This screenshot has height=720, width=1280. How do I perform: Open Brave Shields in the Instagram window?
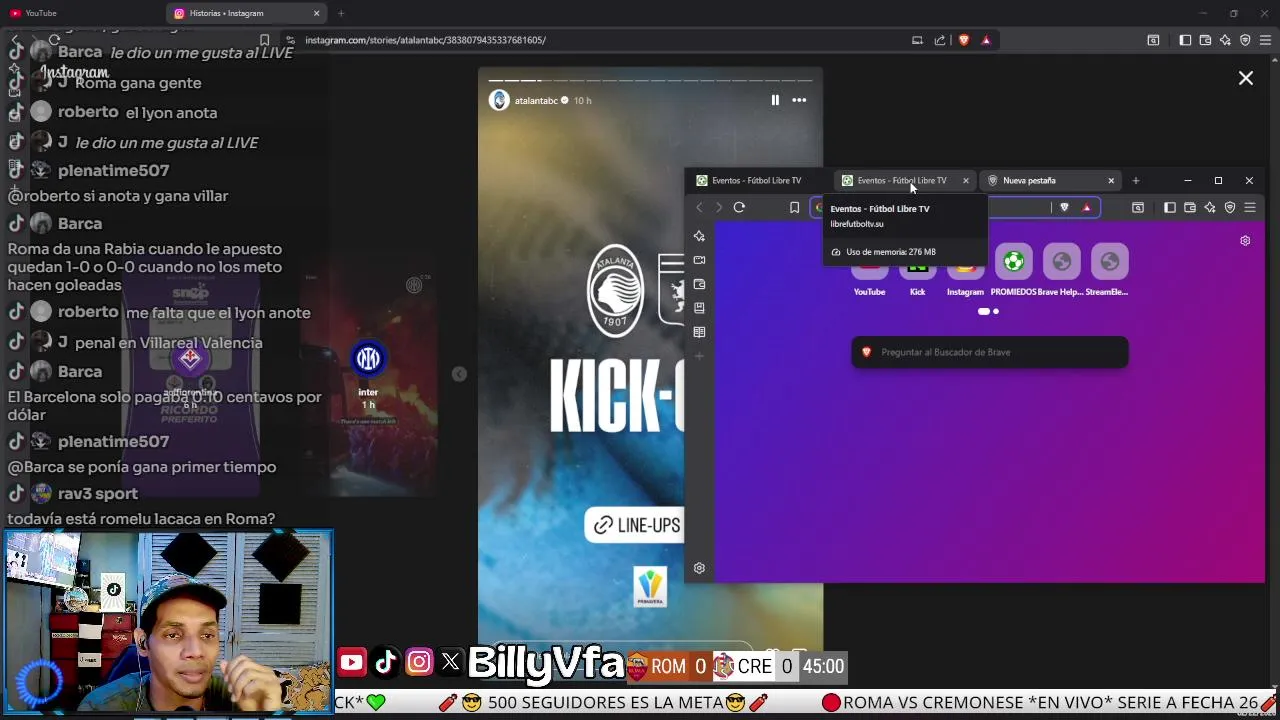[x=964, y=40]
